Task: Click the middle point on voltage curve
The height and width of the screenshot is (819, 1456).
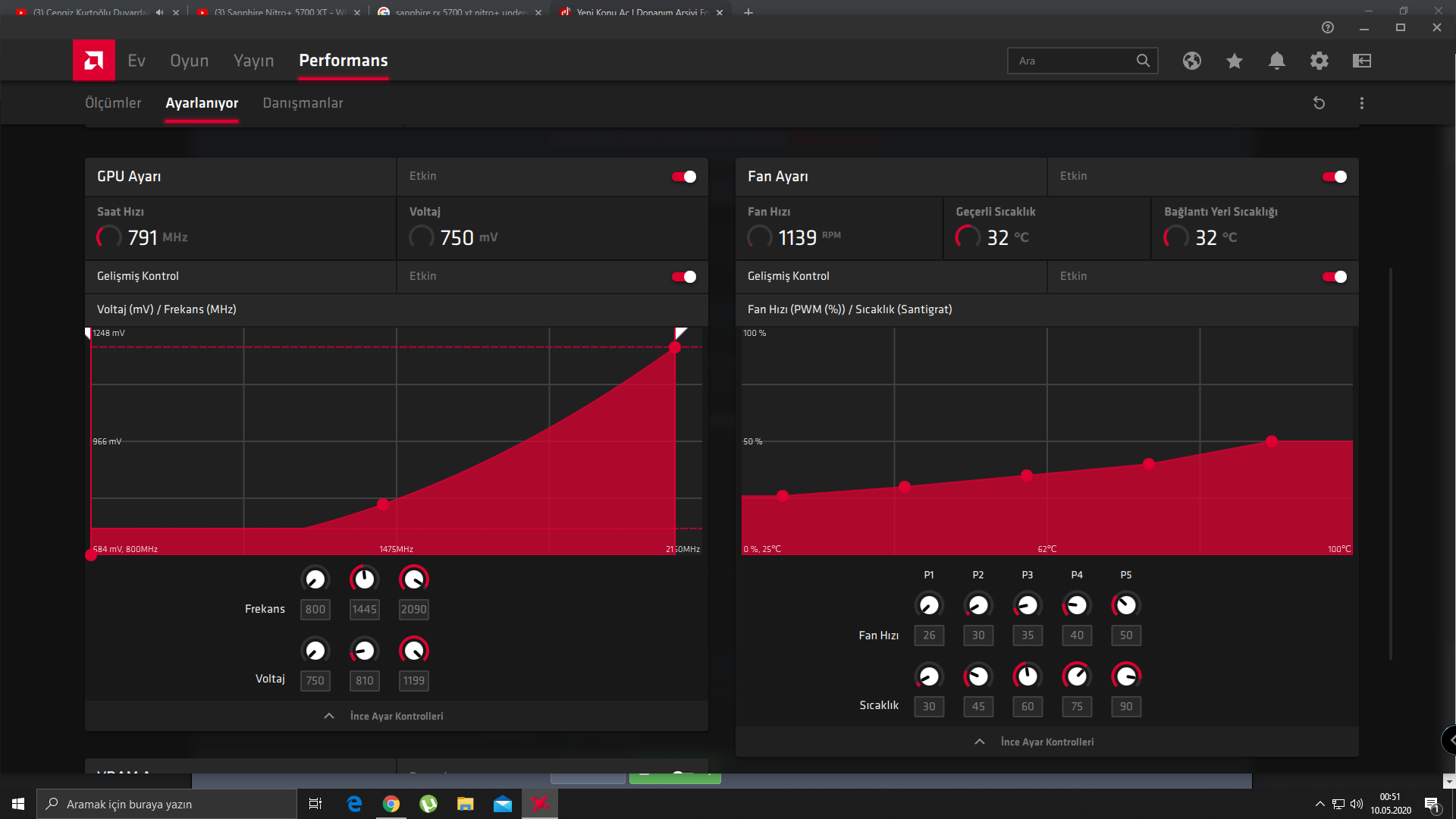Action: [x=383, y=504]
